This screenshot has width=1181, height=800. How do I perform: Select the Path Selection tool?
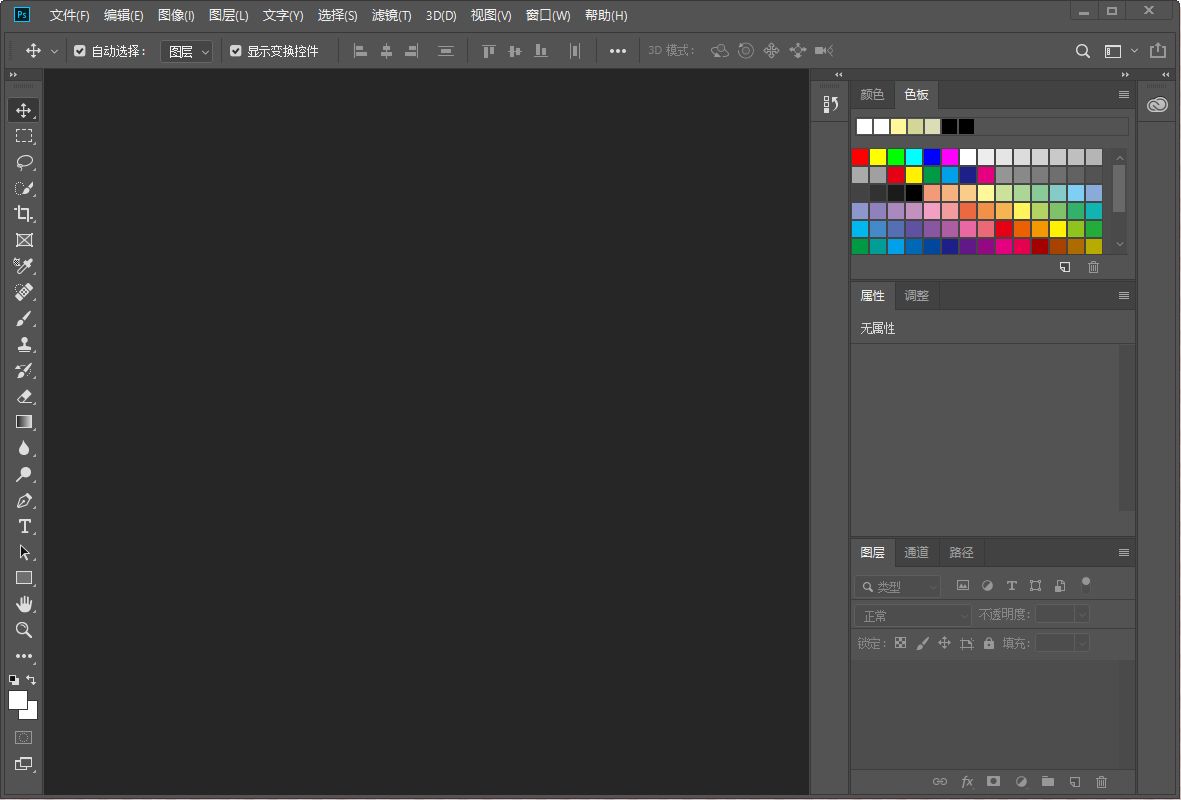coord(24,552)
